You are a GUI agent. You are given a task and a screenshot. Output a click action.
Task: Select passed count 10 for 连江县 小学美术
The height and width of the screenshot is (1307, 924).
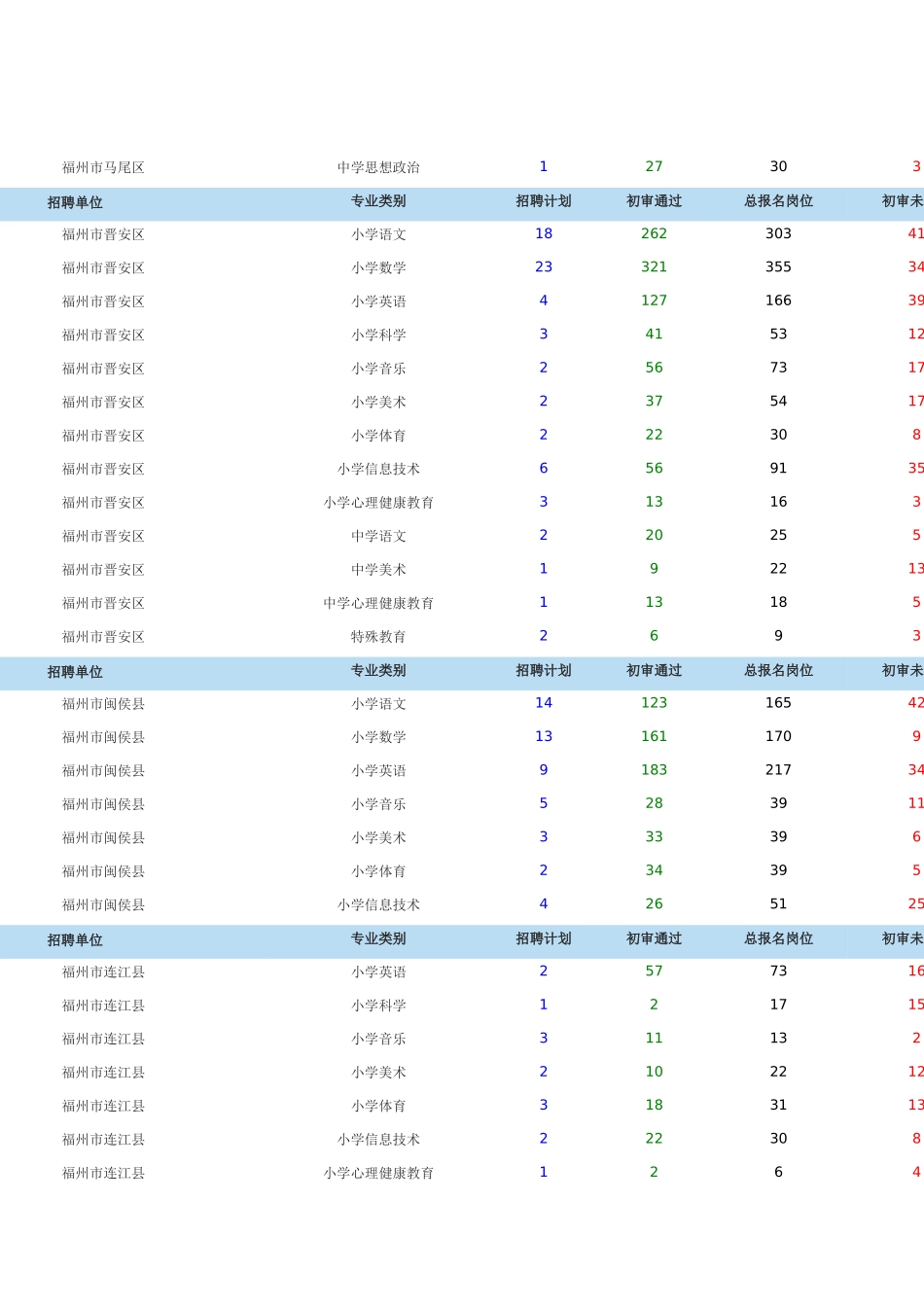tap(654, 1073)
